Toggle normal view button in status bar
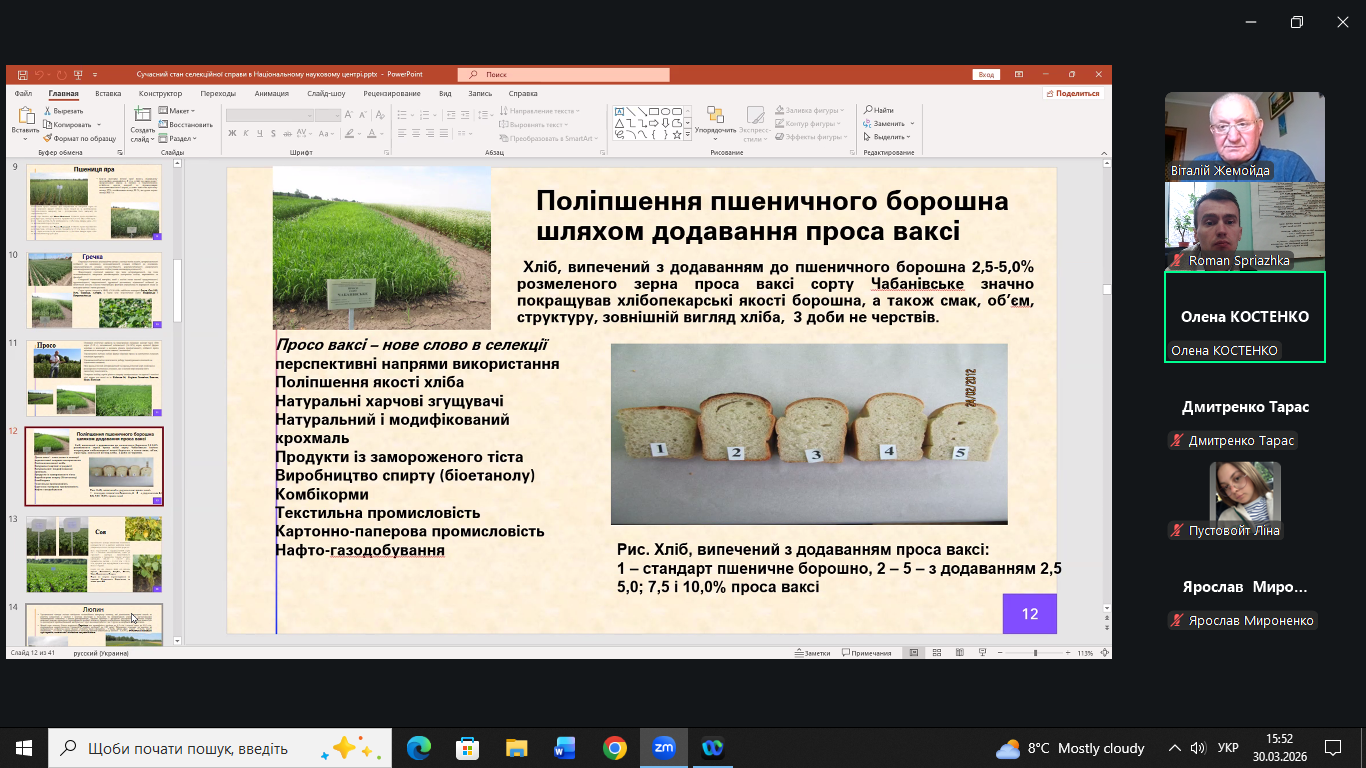Image resolution: width=1366 pixels, height=768 pixels. pos(914,653)
